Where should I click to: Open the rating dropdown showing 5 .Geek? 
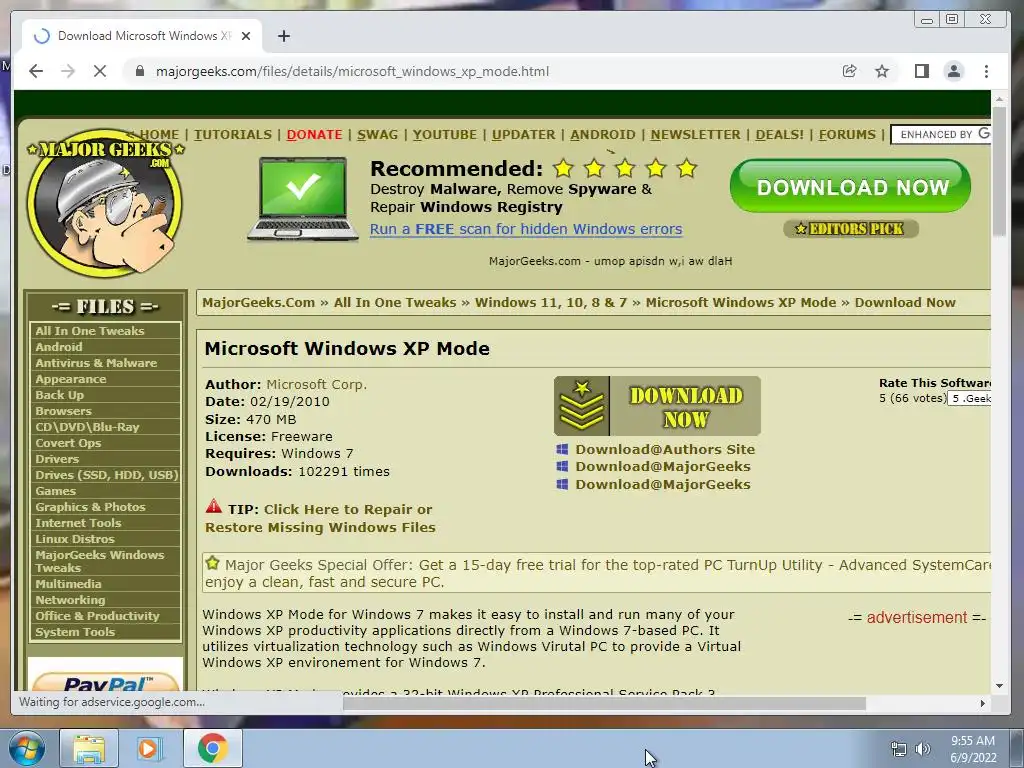tap(970, 398)
